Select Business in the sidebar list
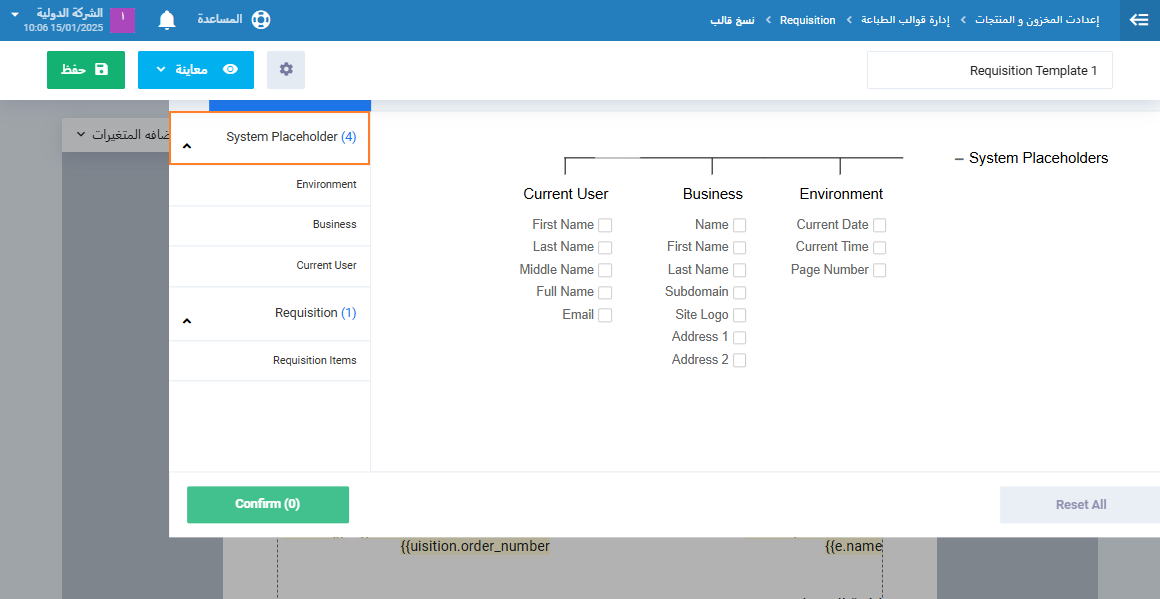 (334, 225)
